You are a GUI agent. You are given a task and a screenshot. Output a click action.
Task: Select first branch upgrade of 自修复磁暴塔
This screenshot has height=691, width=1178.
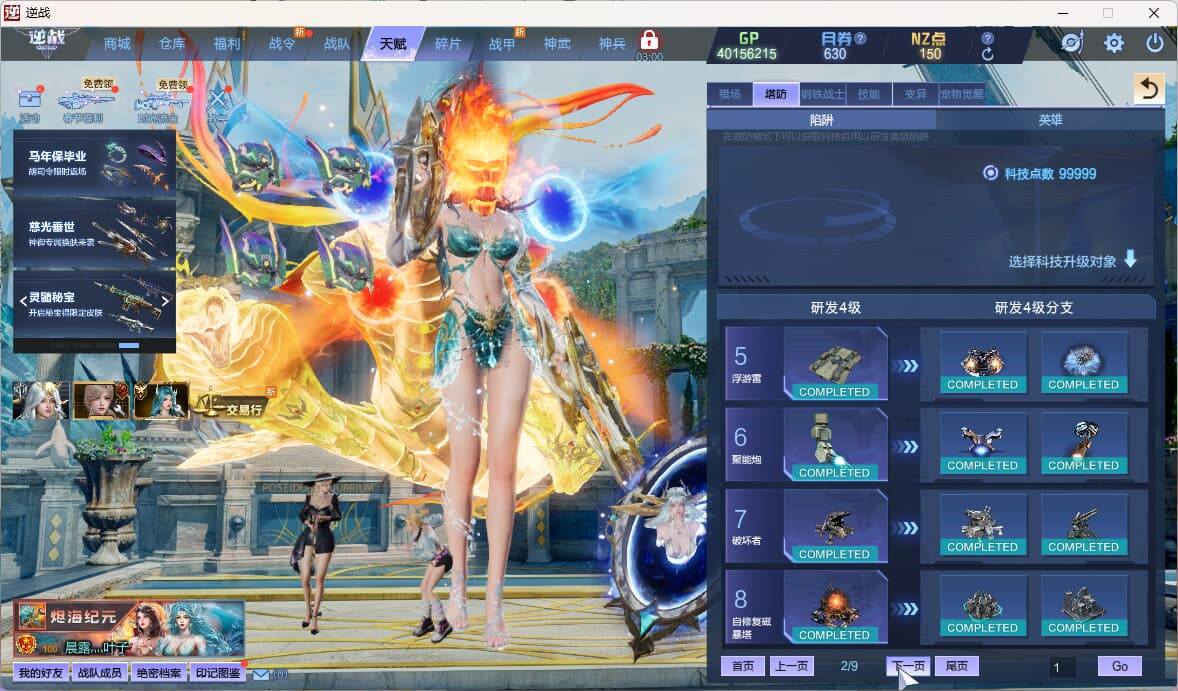coord(982,605)
